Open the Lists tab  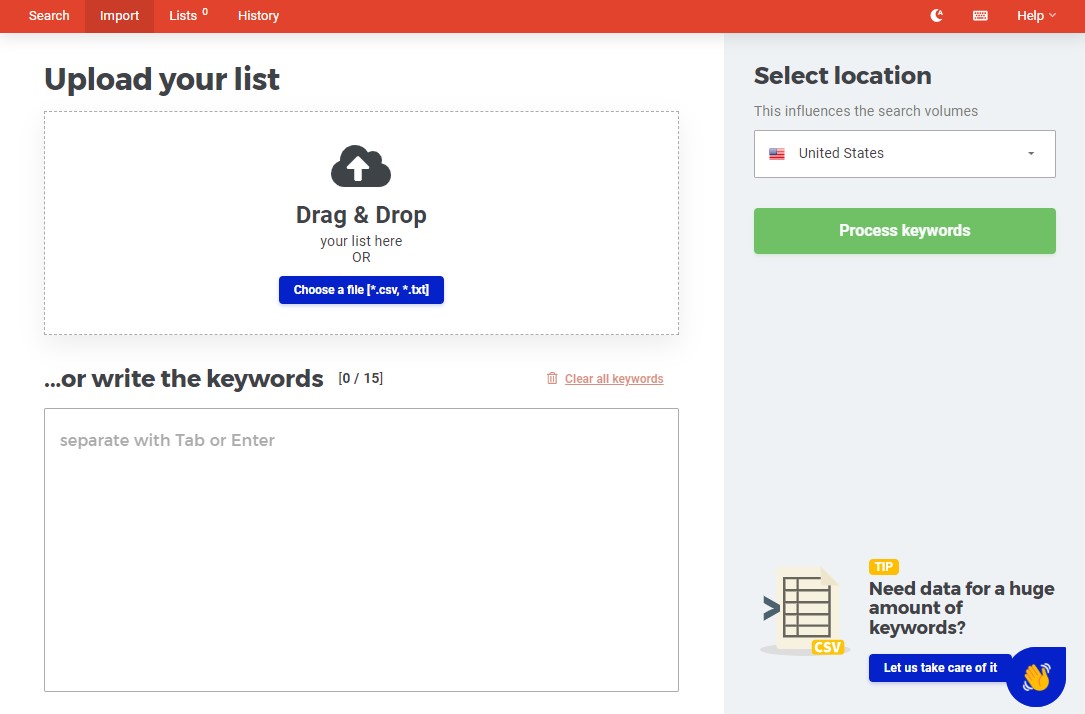(188, 15)
